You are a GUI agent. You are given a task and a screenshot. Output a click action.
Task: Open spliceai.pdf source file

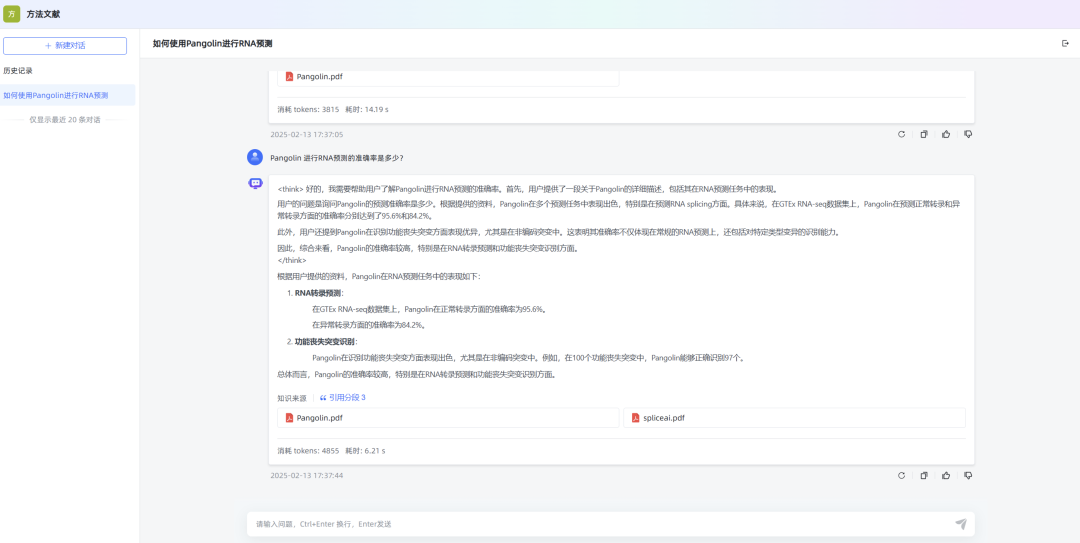coord(794,418)
